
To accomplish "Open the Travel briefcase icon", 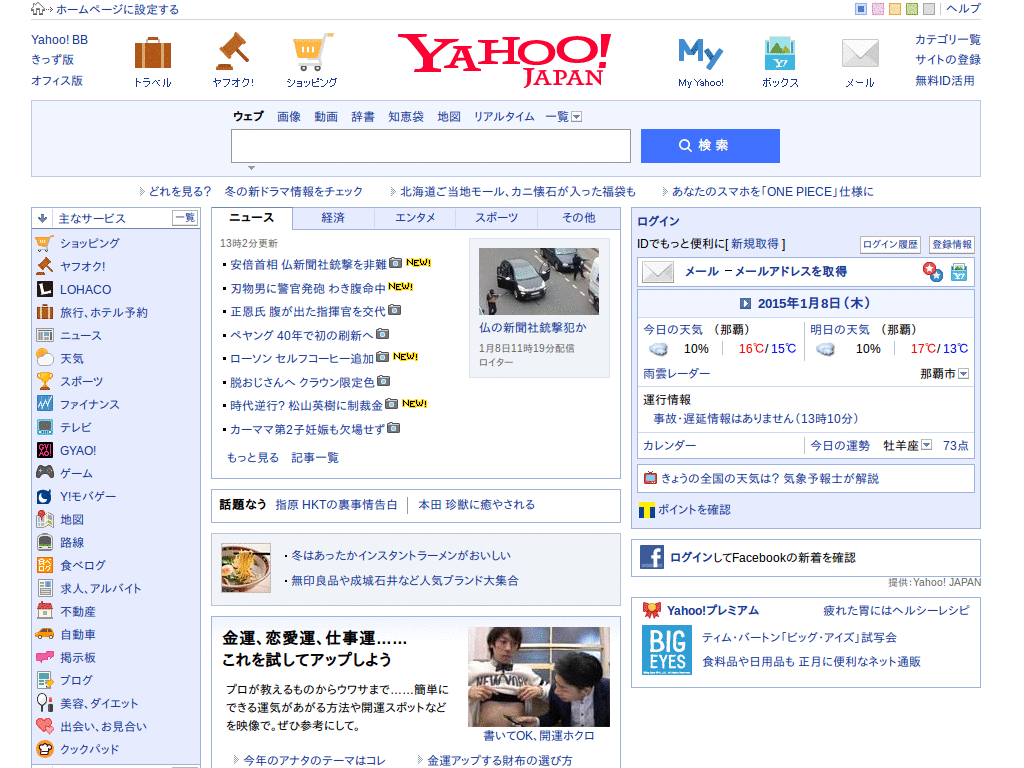I will (x=152, y=53).
